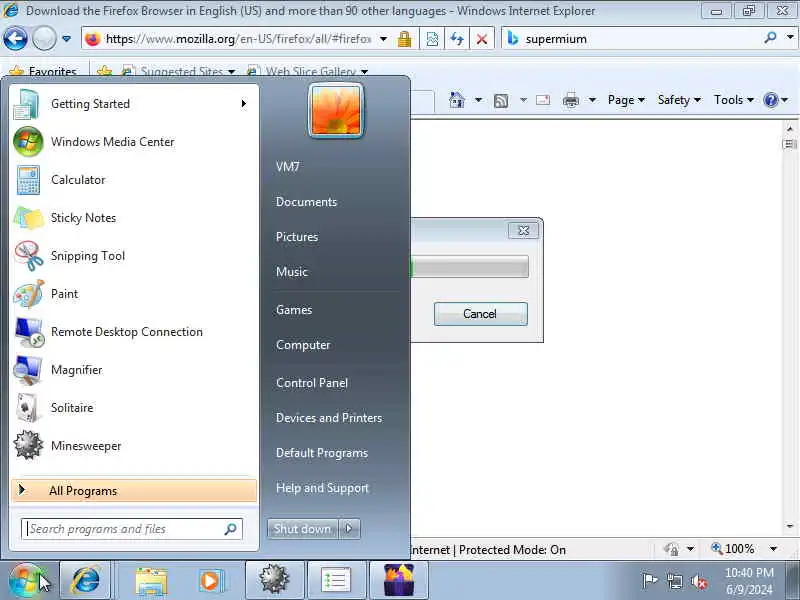Click the search magnifier in IE

771,38
